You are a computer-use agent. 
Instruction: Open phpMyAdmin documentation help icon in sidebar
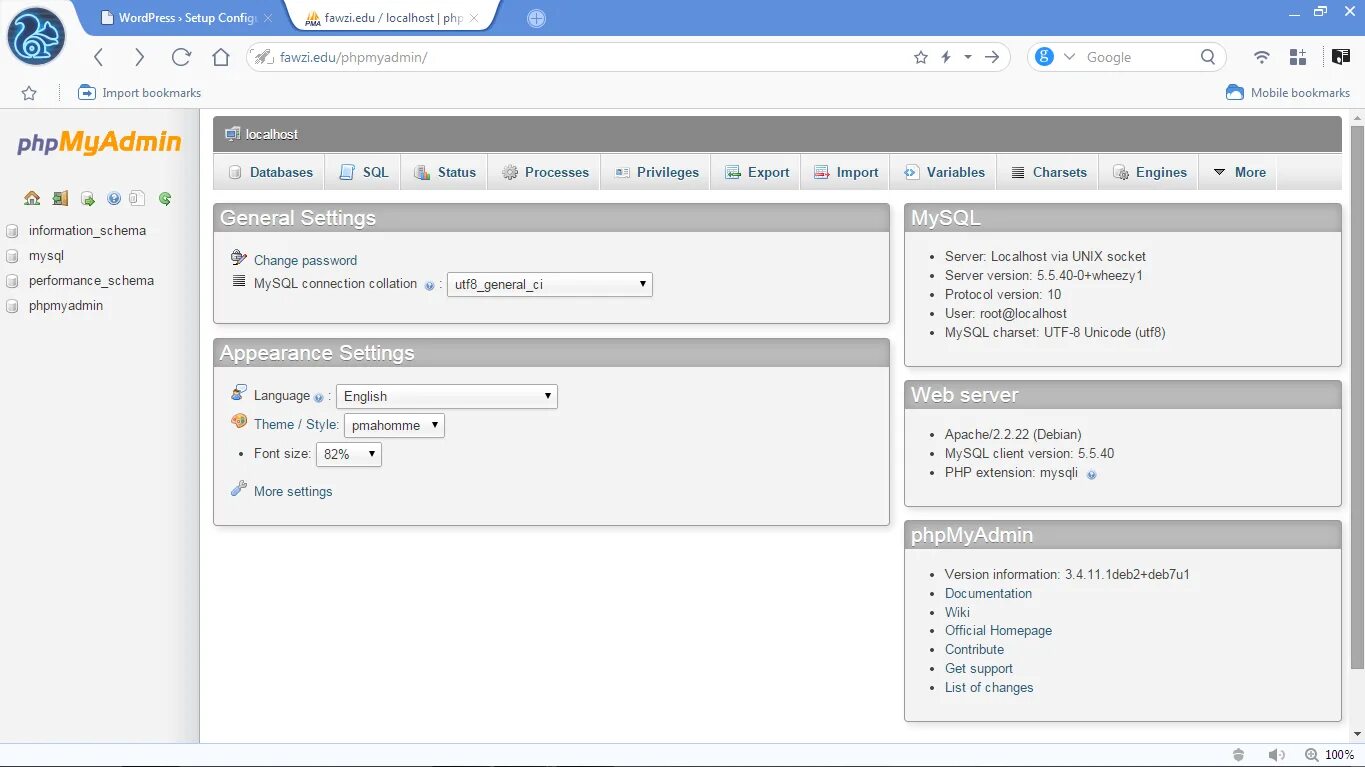(x=114, y=198)
